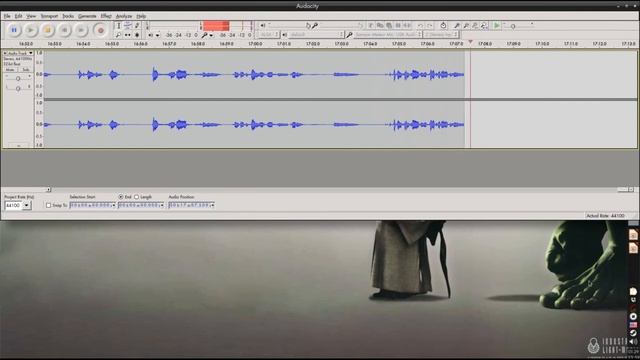Open the input meter dropdown arrow
640x360 pixels.
point(211,36)
